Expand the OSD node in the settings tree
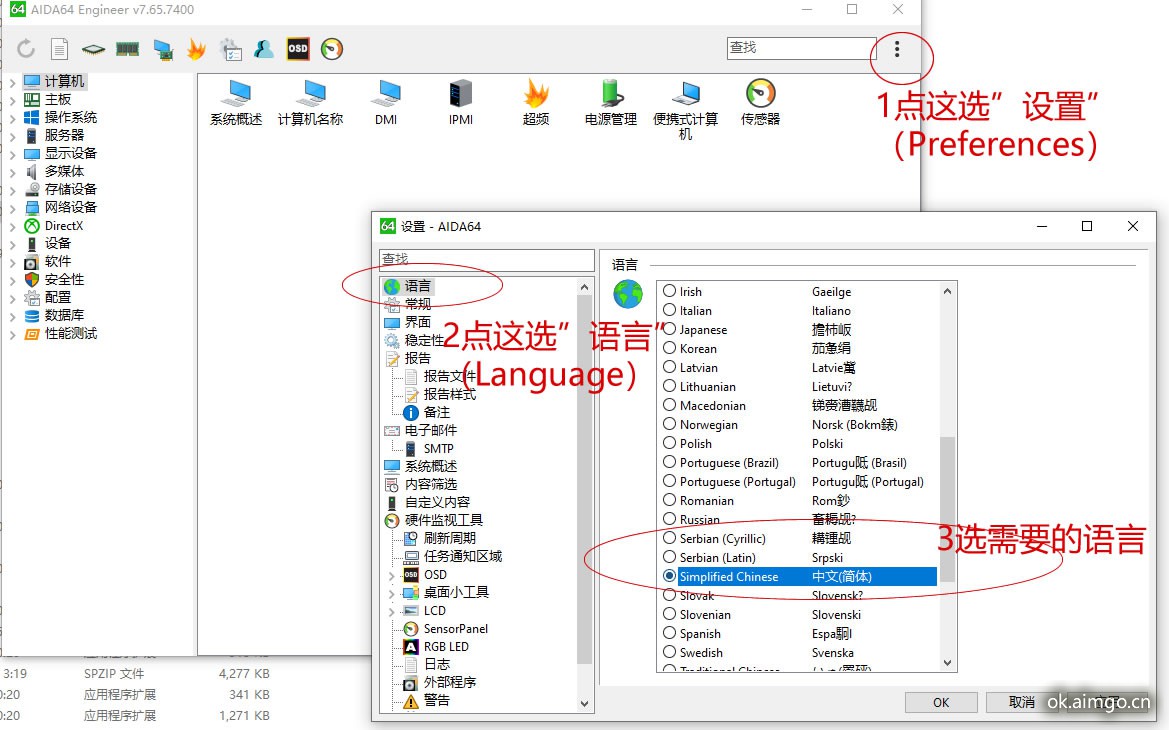Viewport: 1169px width, 730px height. pyautogui.click(x=391, y=575)
